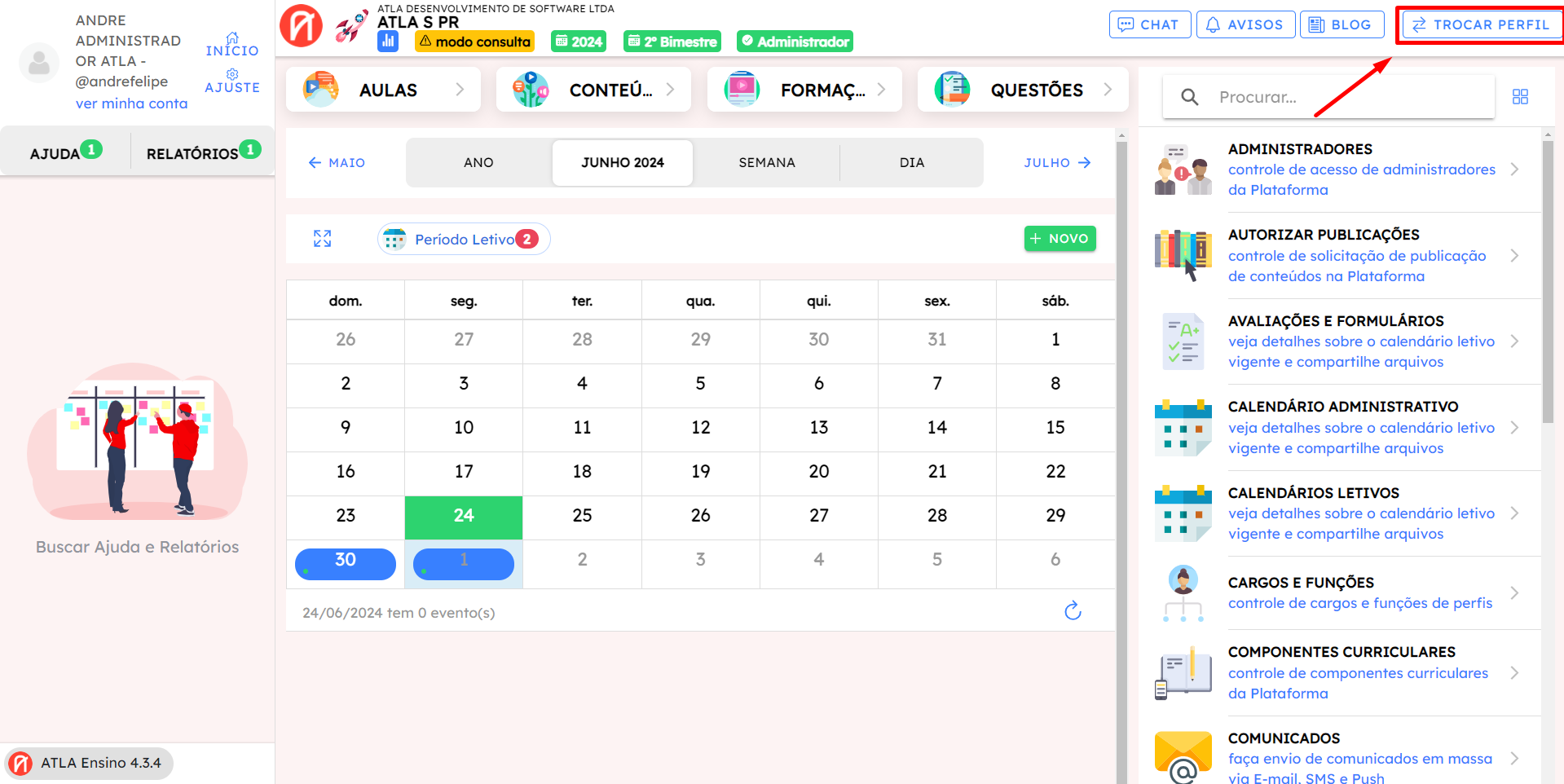The width and height of the screenshot is (1564, 784).
Task: Refresh the calendar events
Action: [x=1073, y=610]
